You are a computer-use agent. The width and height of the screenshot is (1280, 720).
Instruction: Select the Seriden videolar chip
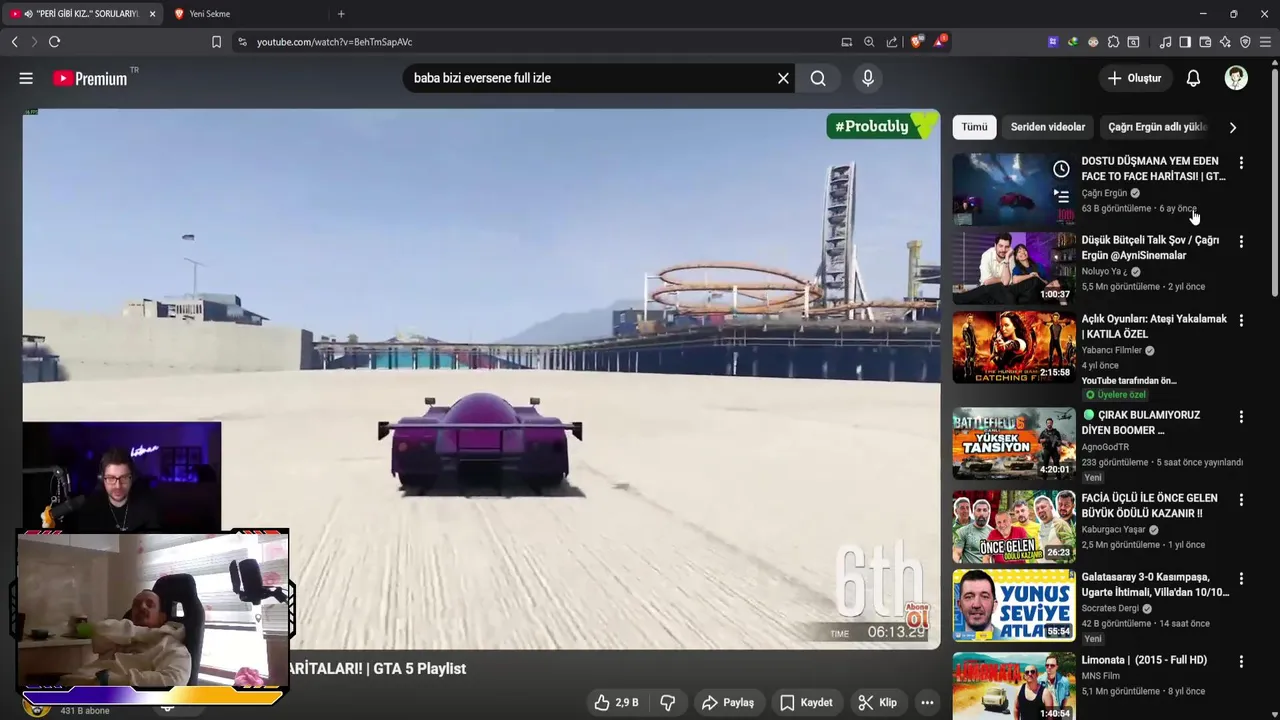coord(1047,127)
